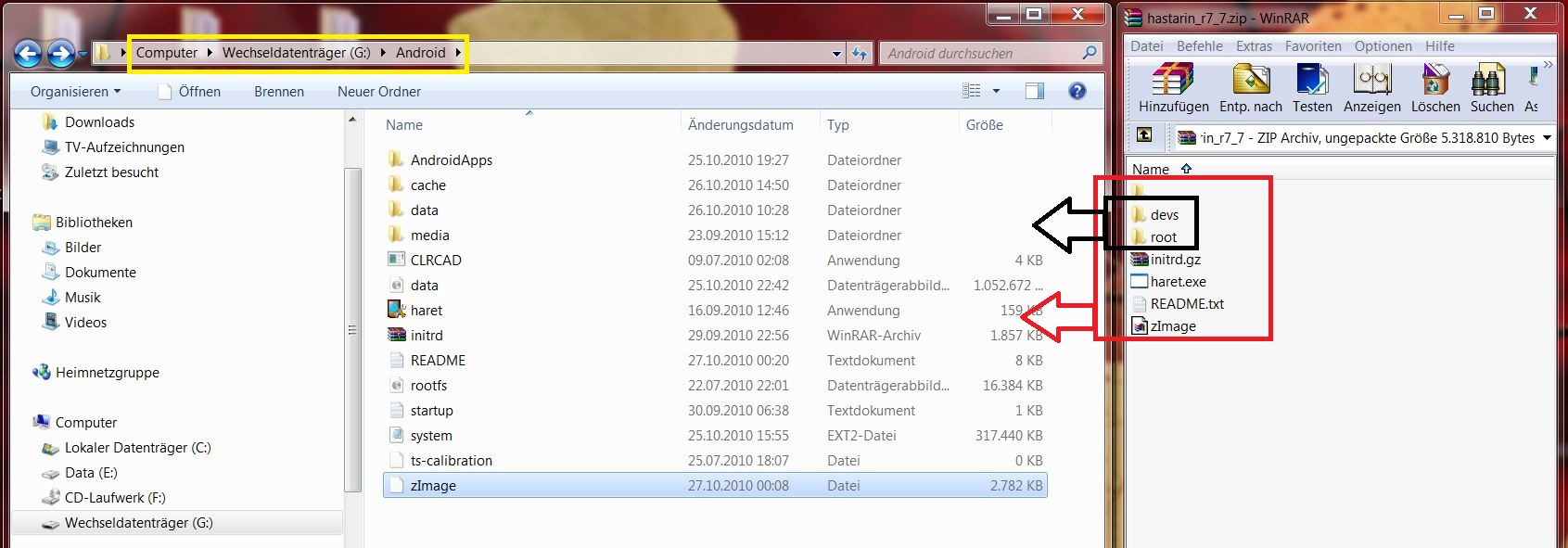Click WinRAR's up-one-level folder button
Image resolution: width=1568 pixels, height=548 pixels.
pos(1144,135)
